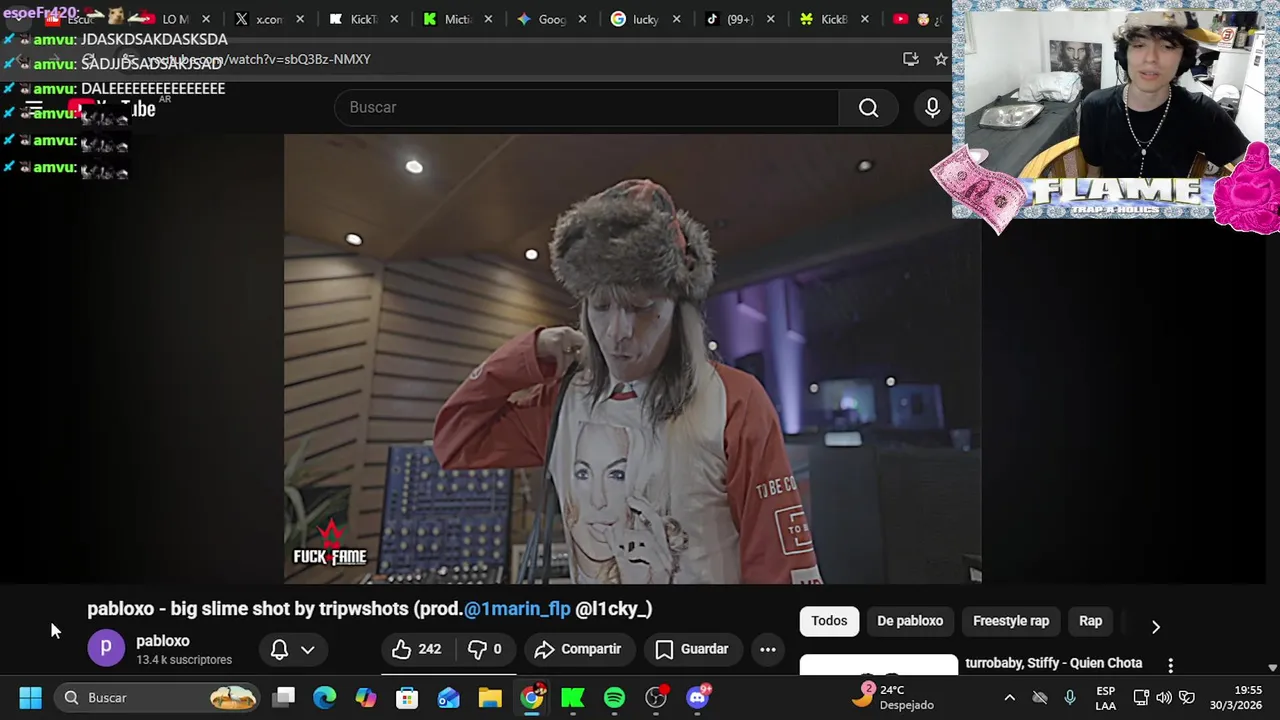The image size is (1280, 720).
Task: Open Spotify from the taskbar
Action: point(614,697)
